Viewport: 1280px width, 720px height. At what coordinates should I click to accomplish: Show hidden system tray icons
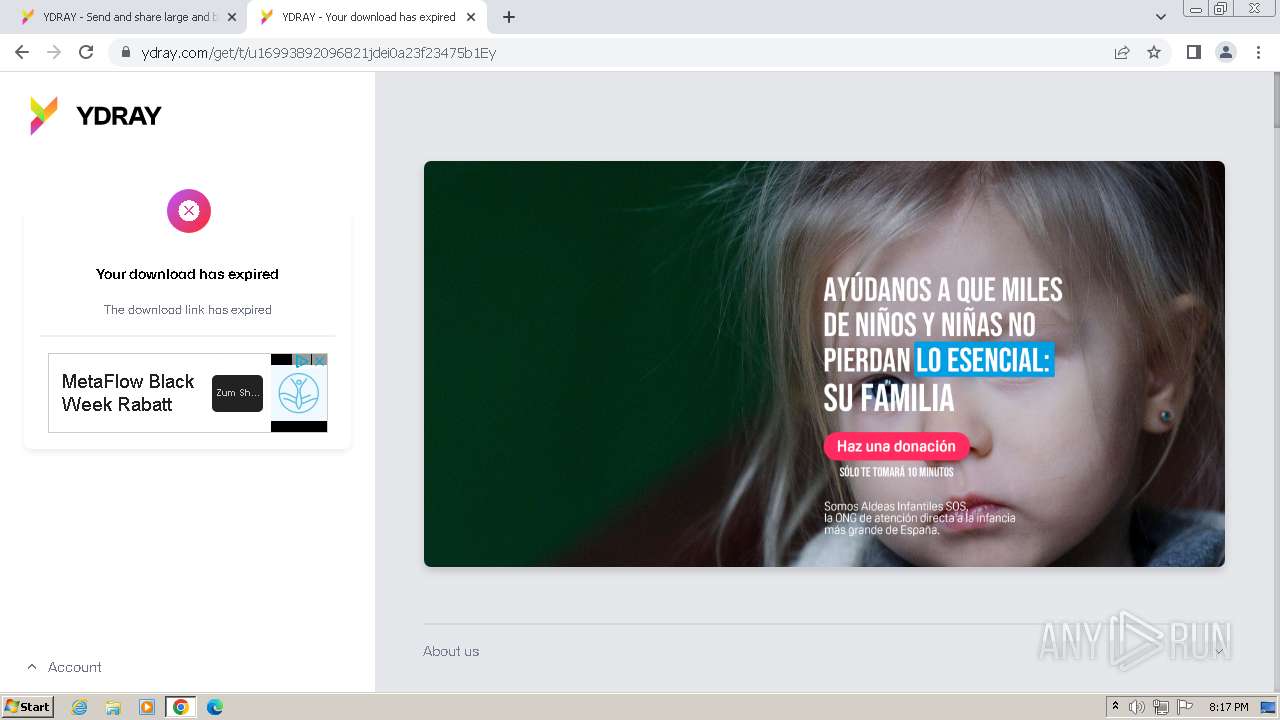click(1115, 707)
